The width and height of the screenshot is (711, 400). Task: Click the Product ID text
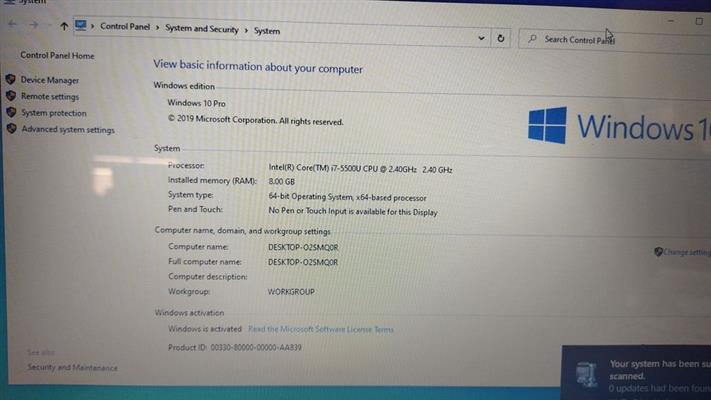[x=235, y=347]
